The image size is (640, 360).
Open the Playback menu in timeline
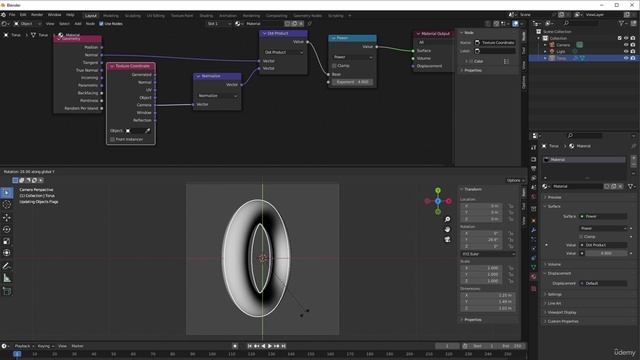24,346
